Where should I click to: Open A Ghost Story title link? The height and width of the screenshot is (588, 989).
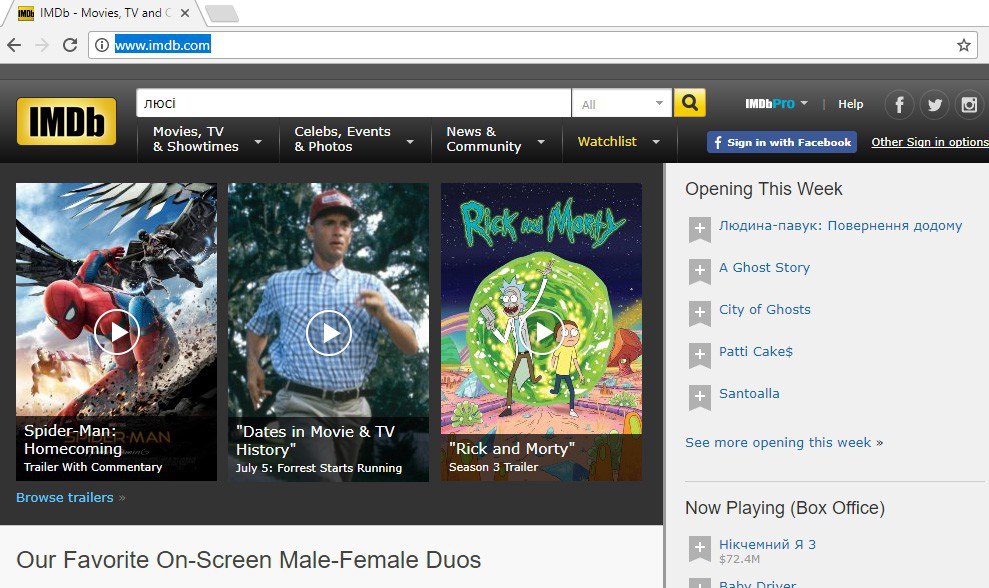click(x=764, y=268)
